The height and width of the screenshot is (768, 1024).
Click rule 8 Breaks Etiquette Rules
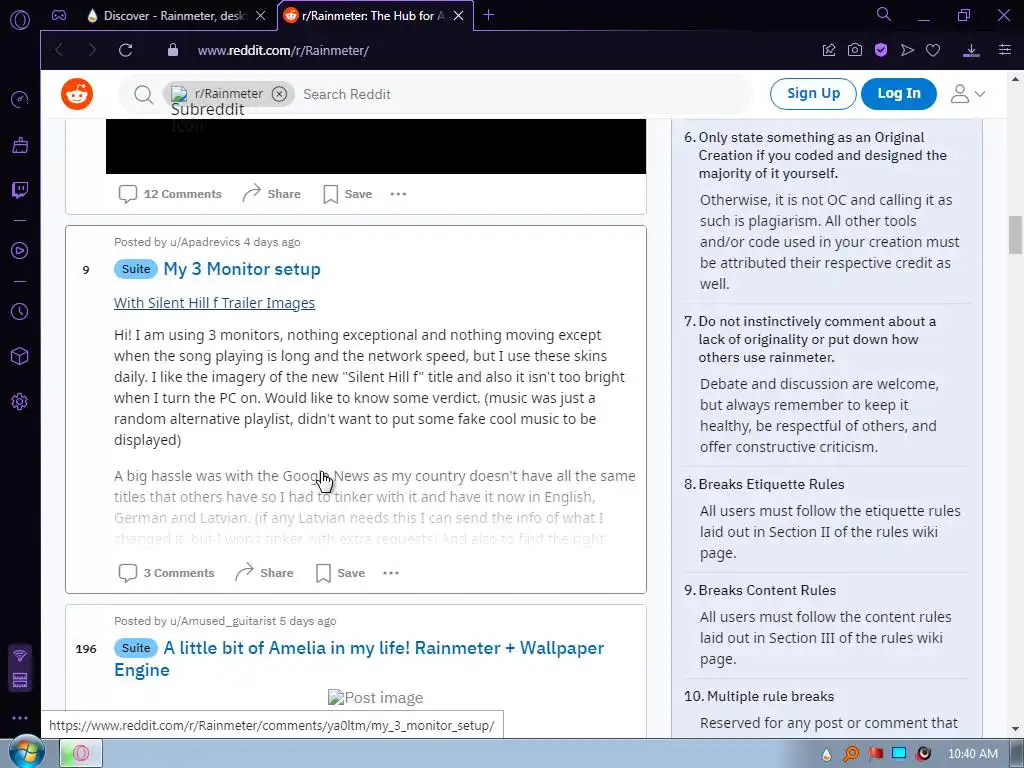pos(771,484)
